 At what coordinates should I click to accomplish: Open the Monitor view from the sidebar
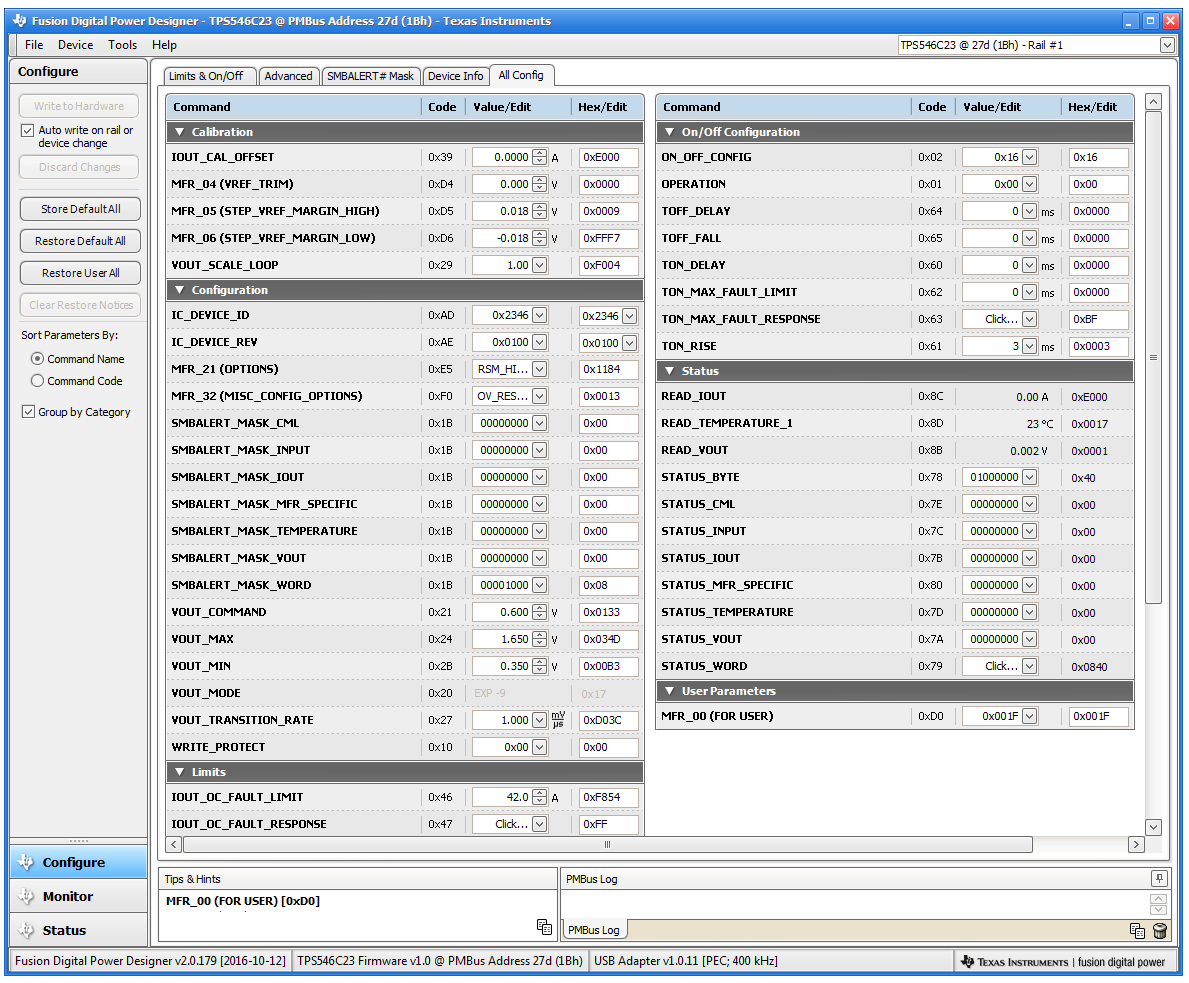[67, 896]
